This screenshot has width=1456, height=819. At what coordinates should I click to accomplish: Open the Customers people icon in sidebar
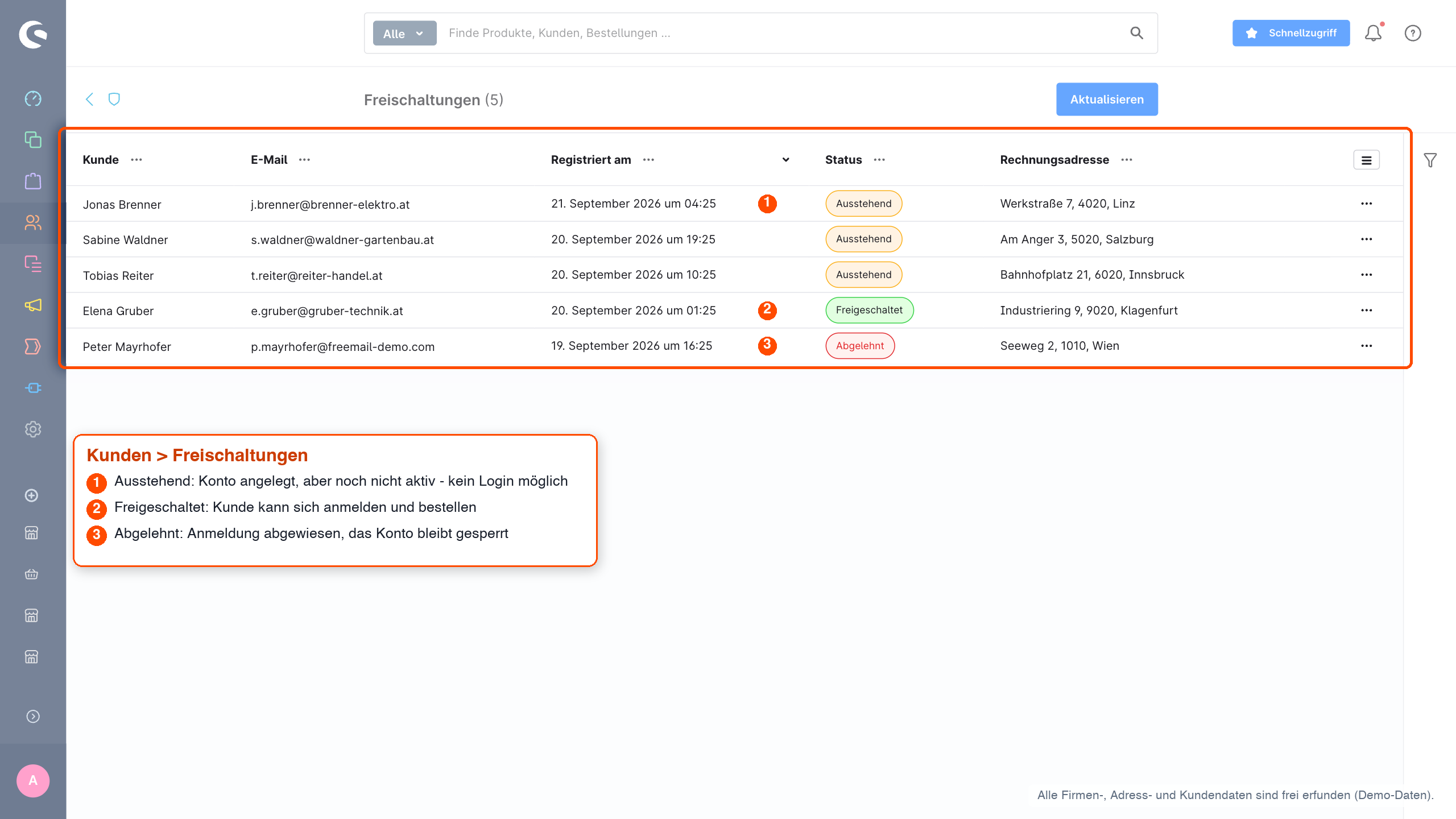point(33,222)
